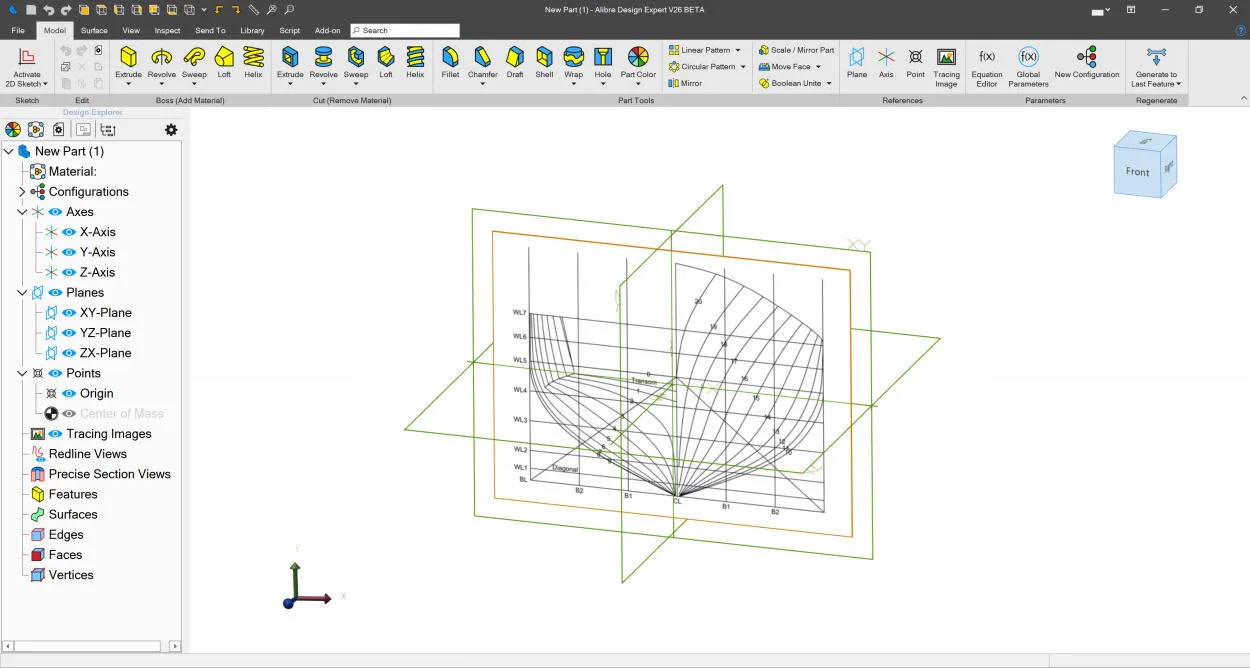The width and height of the screenshot is (1250, 668).
Task: Insert a reference Point
Action: coord(916,62)
